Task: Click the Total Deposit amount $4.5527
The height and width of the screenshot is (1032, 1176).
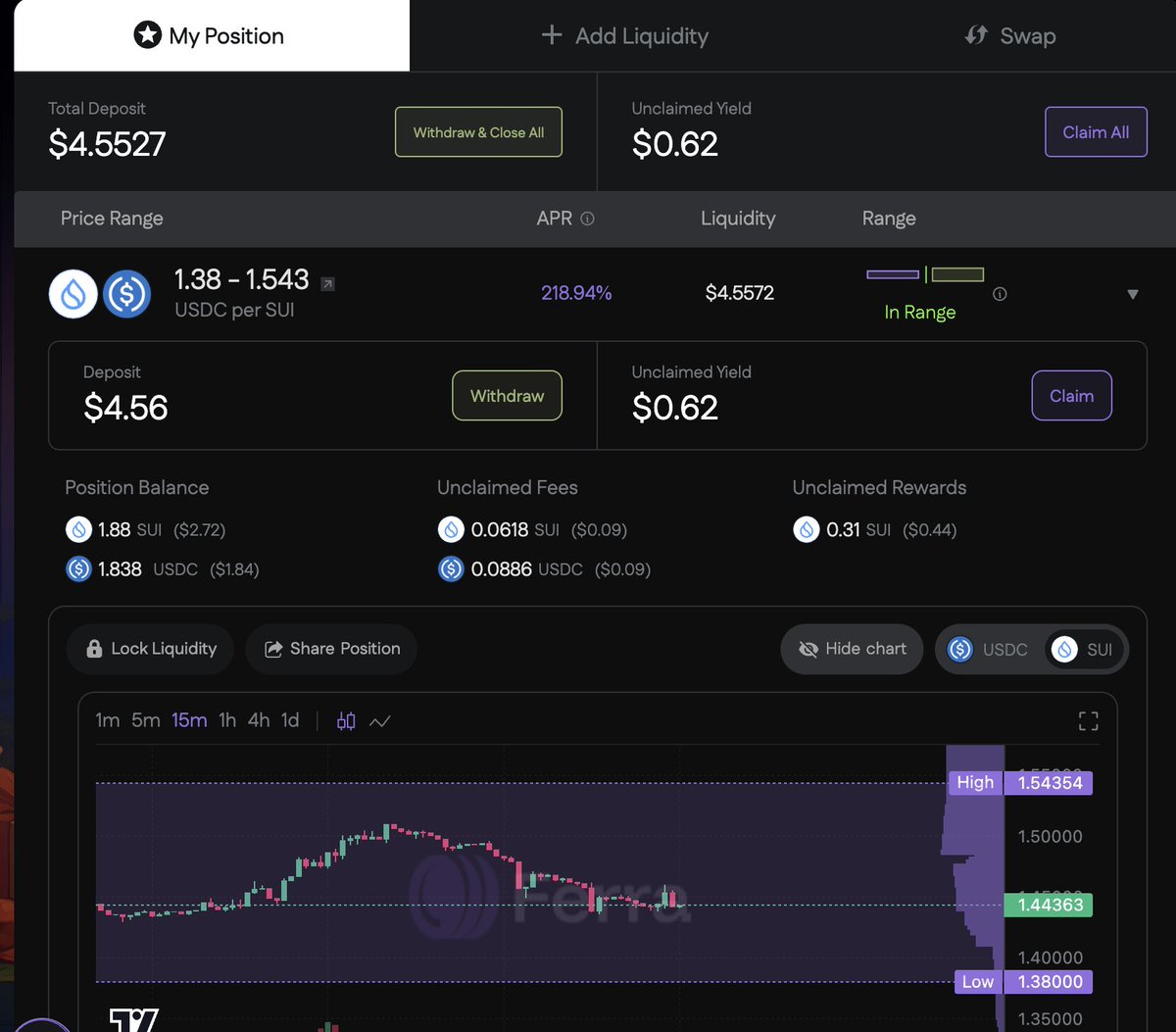Action: tap(107, 144)
